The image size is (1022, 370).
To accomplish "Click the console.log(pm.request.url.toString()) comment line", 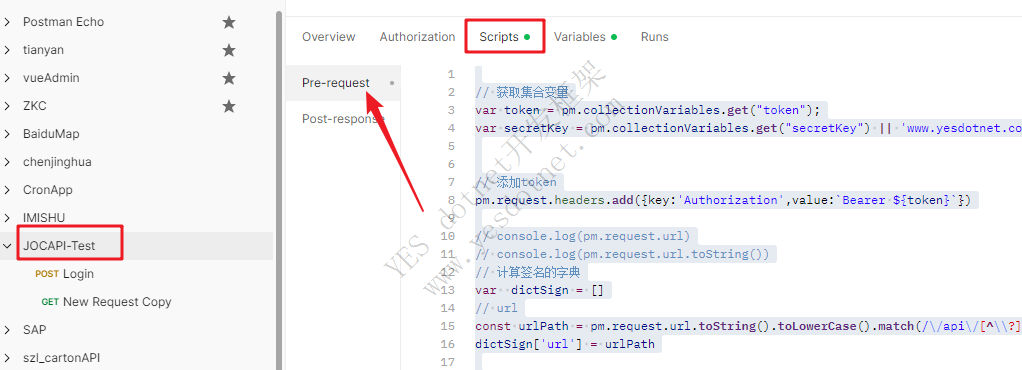I will pyautogui.click(x=622, y=254).
